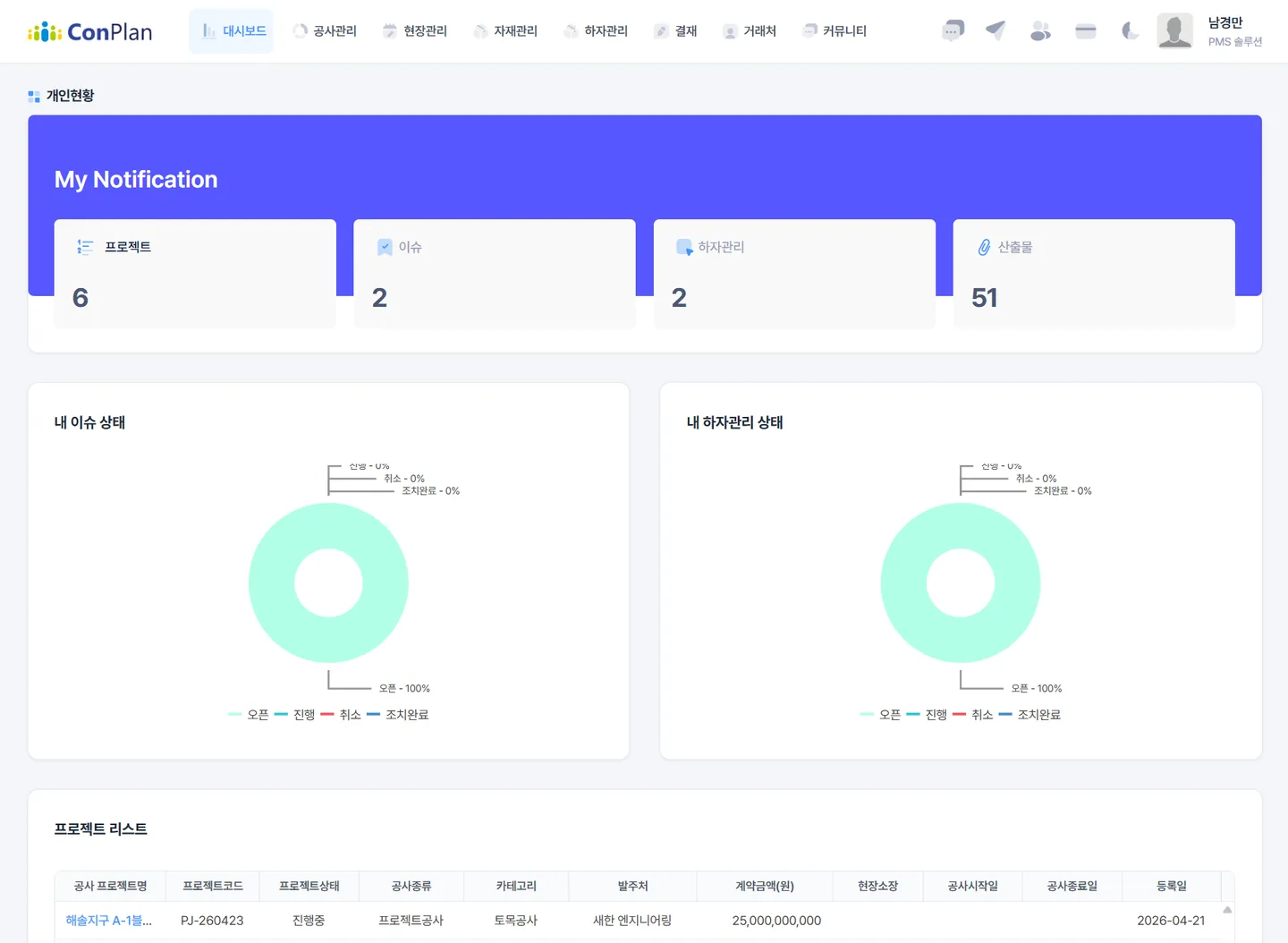
Task: Click the project list scrollbar up arrow
Action: point(1227,910)
